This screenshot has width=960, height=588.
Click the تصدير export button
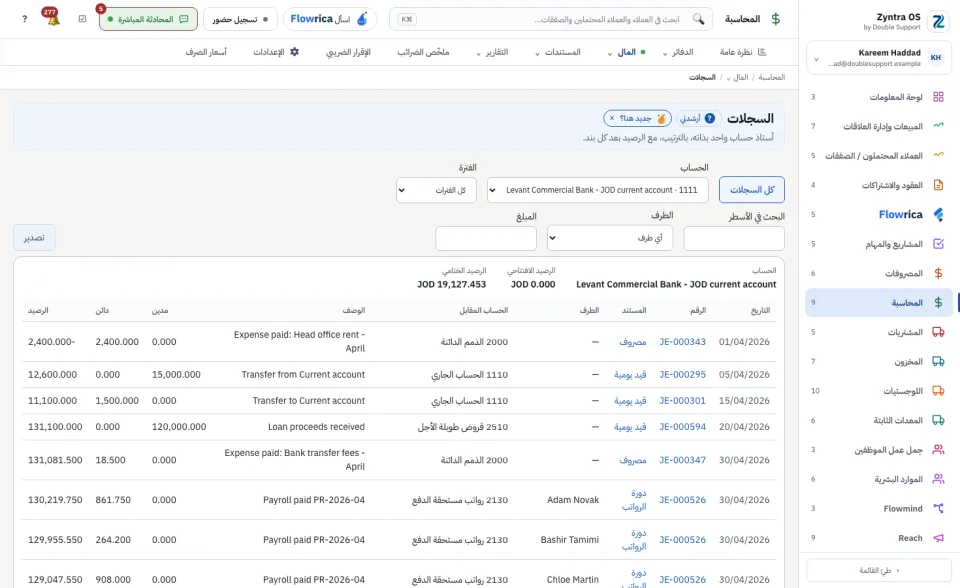point(34,238)
